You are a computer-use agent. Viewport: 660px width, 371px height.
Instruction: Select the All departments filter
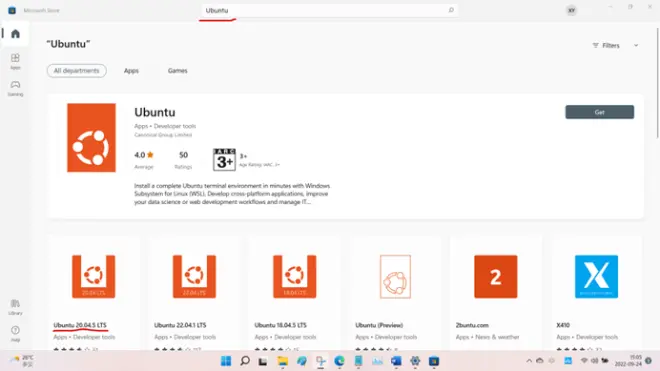tap(77, 71)
